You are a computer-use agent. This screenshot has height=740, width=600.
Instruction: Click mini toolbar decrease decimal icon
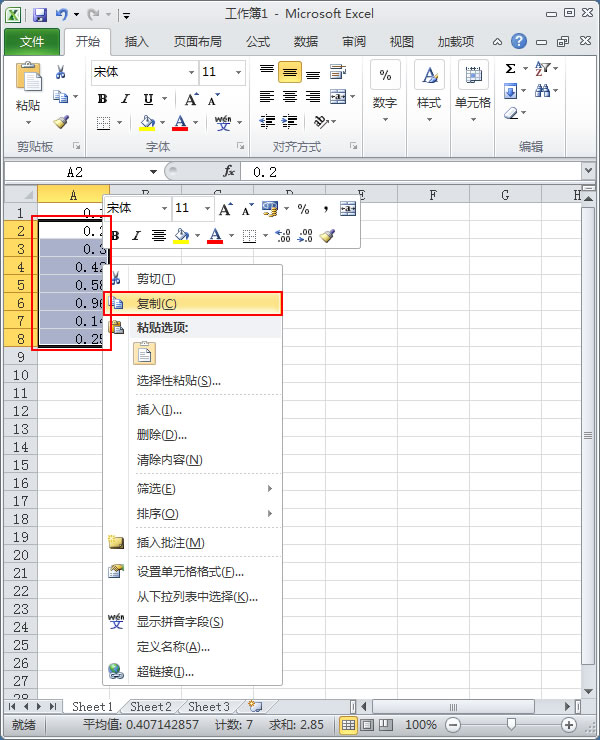[305, 235]
